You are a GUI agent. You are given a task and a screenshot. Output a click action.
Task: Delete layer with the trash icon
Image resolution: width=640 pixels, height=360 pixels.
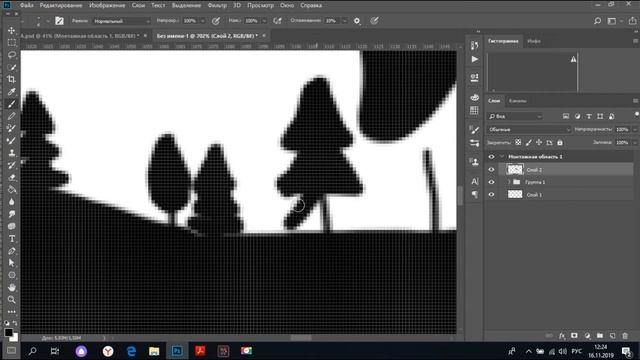tap(625, 336)
